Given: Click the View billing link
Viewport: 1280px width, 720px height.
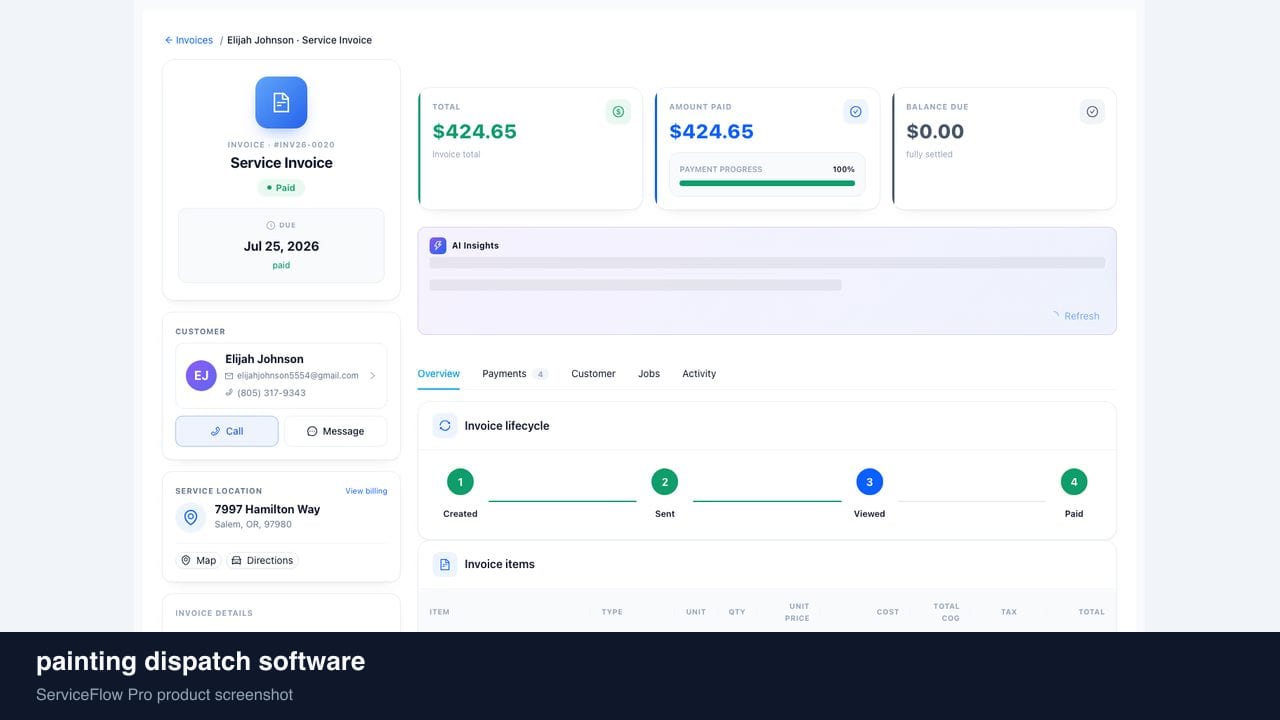Looking at the screenshot, I should point(366,491).
